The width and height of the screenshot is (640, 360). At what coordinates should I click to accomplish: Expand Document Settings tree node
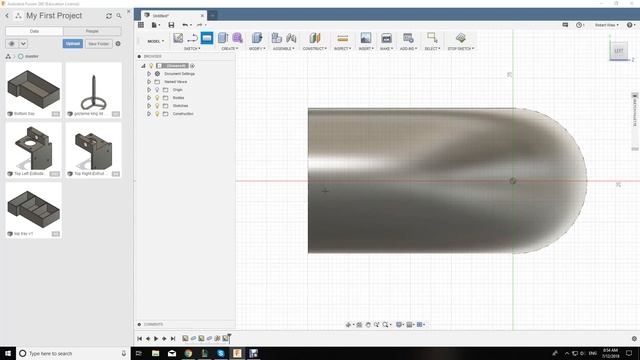click(x=149, y=74)
